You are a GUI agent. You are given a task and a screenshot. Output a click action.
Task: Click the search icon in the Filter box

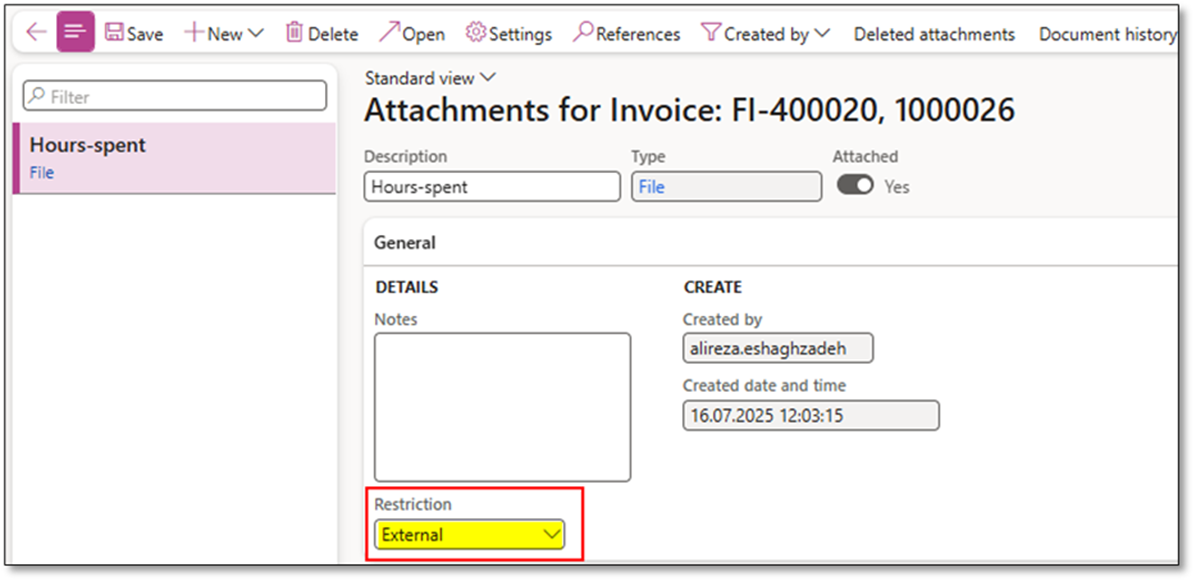36,96
